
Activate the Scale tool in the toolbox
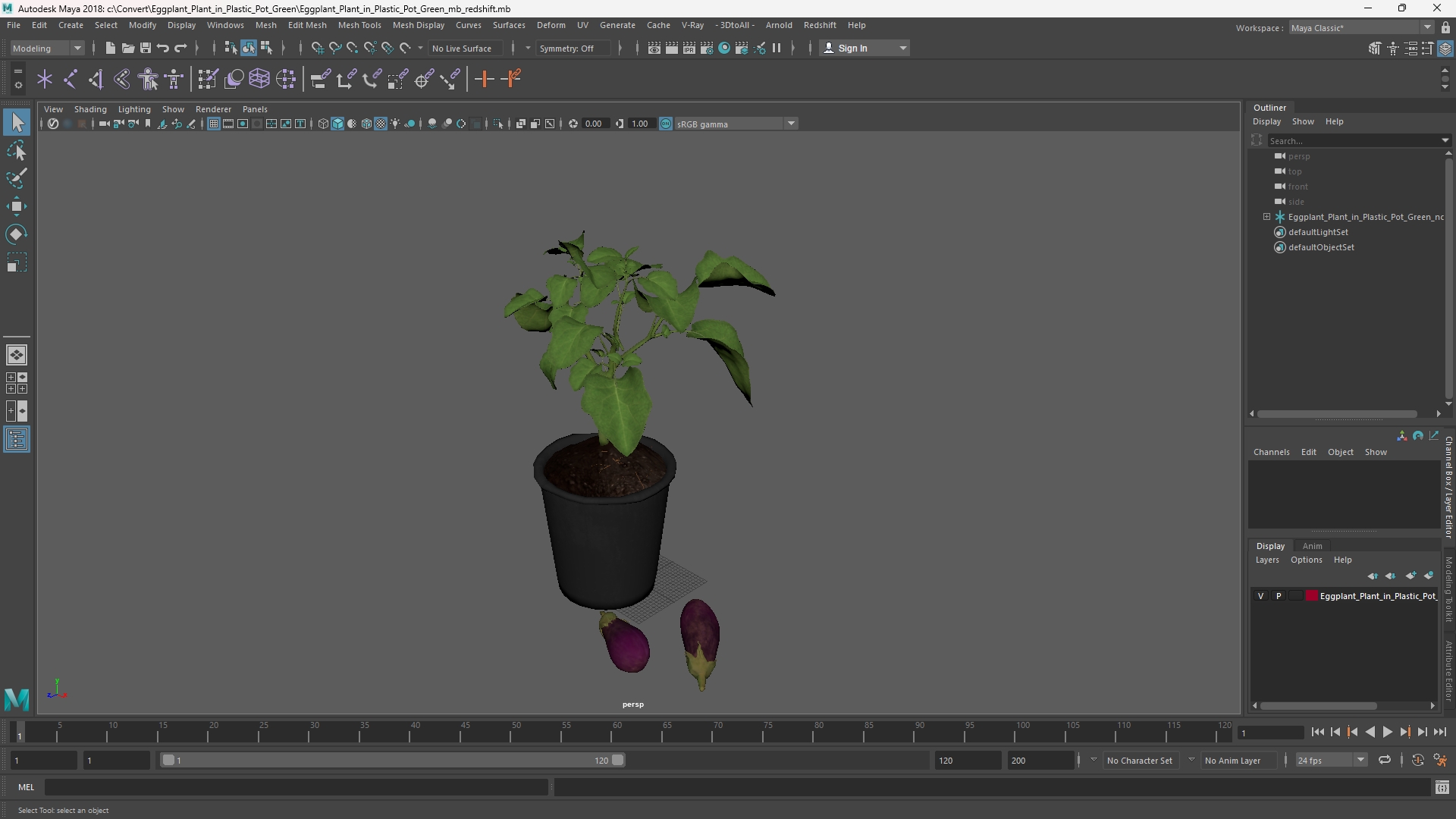[x=17, y=262]
